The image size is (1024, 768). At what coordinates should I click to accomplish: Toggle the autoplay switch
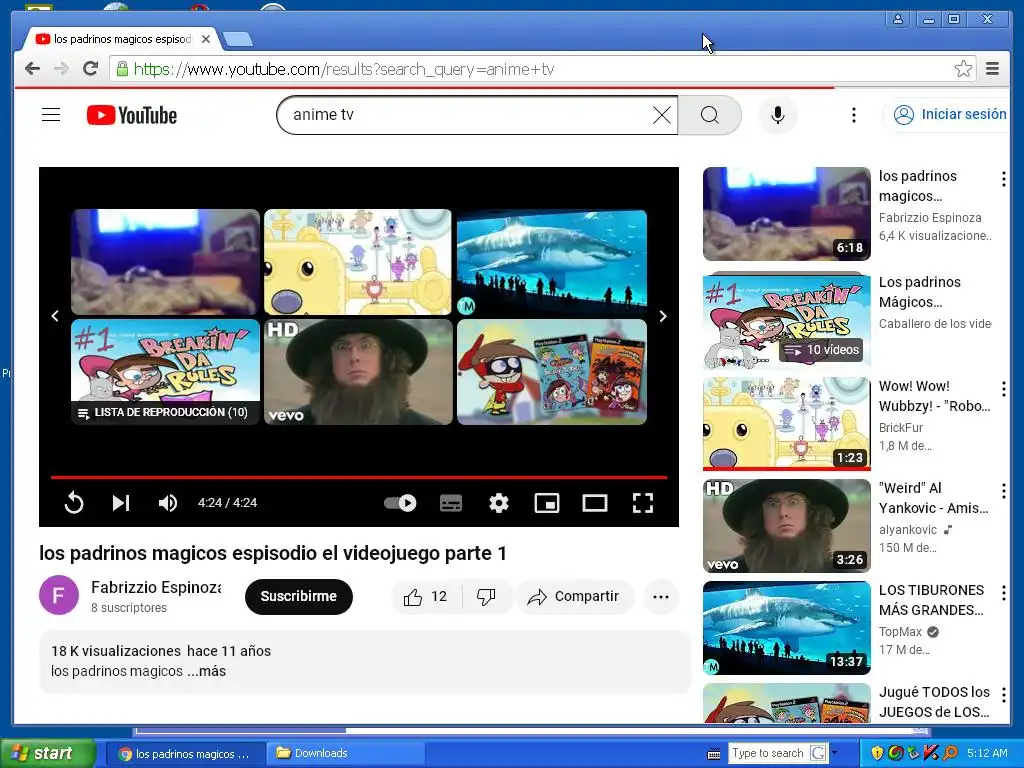point(400,503)
